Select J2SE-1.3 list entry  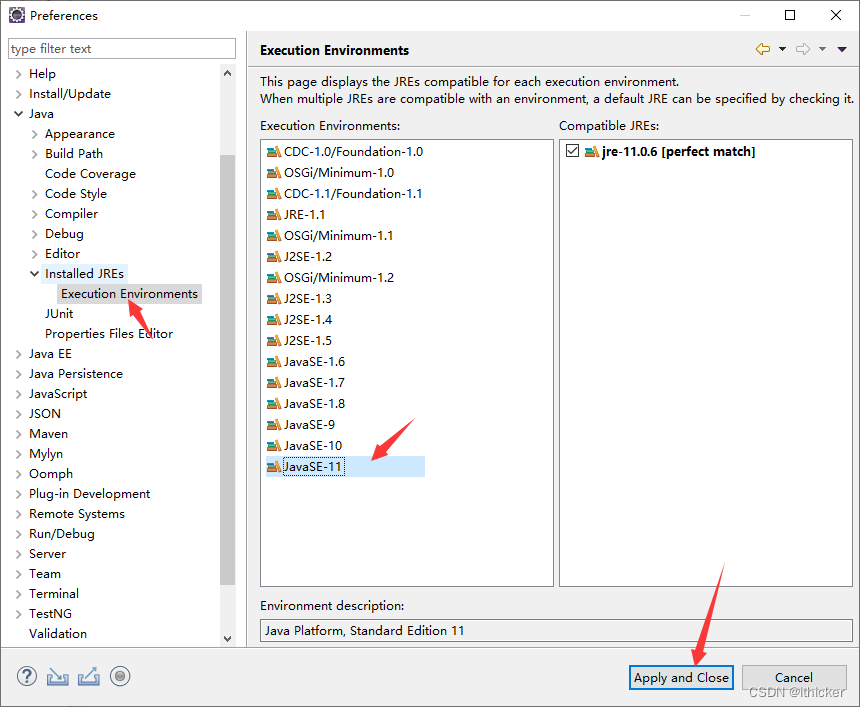(x=308, y=299)
